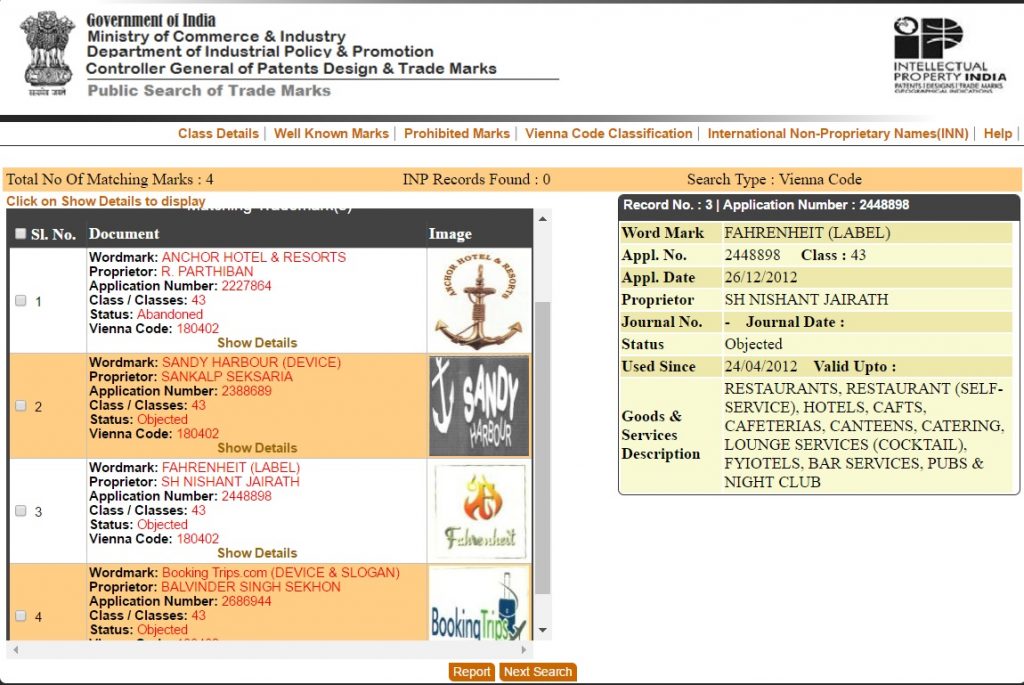Click the Government of India emblem logo
1024x685 pixels.
[x=47, y=52]
